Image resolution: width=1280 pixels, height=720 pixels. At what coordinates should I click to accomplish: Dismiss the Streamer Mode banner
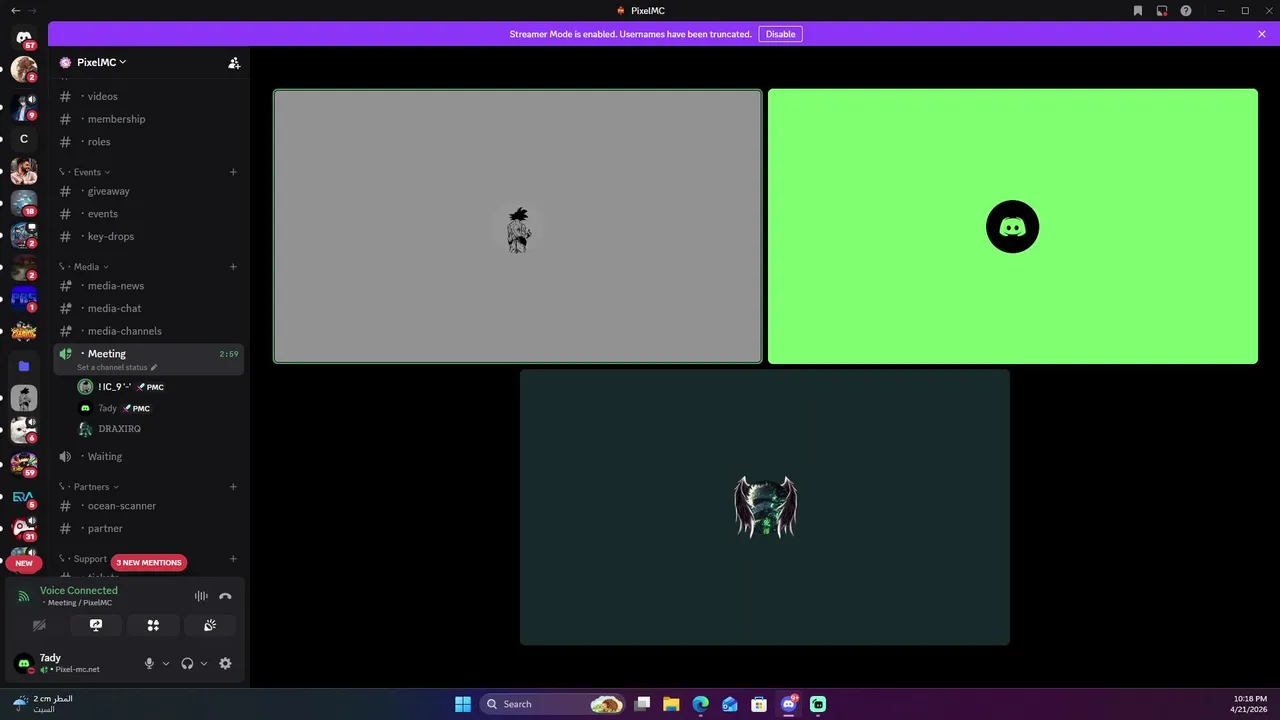1262,34
